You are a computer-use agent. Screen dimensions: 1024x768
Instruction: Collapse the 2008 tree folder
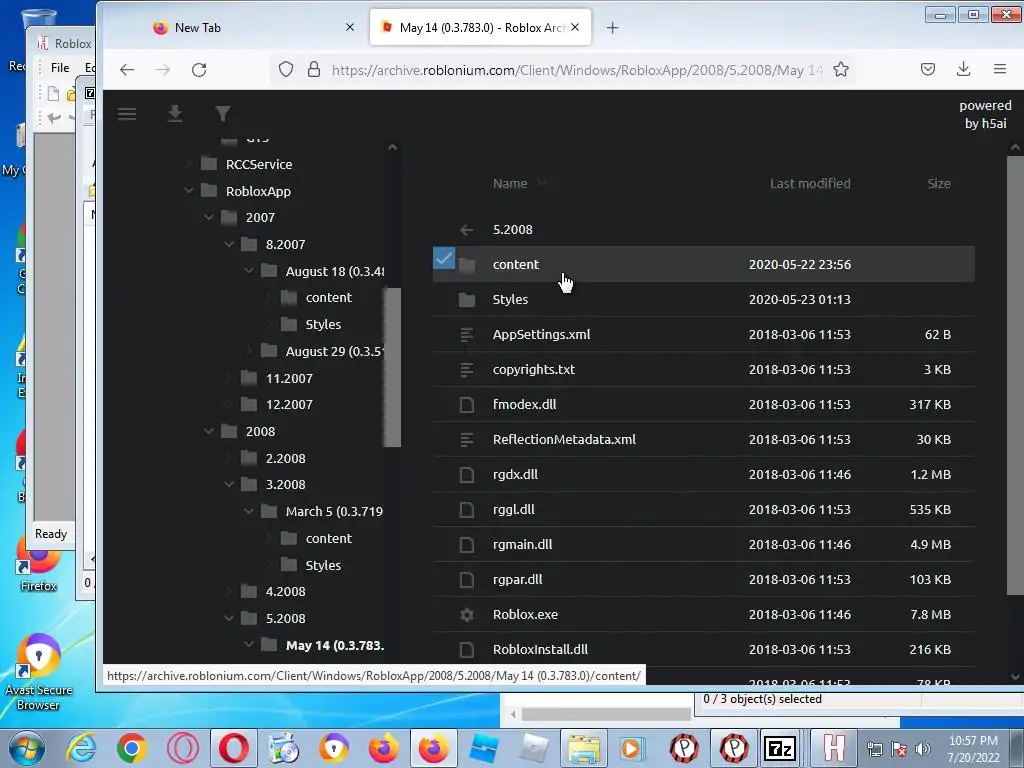coord(209,431)
